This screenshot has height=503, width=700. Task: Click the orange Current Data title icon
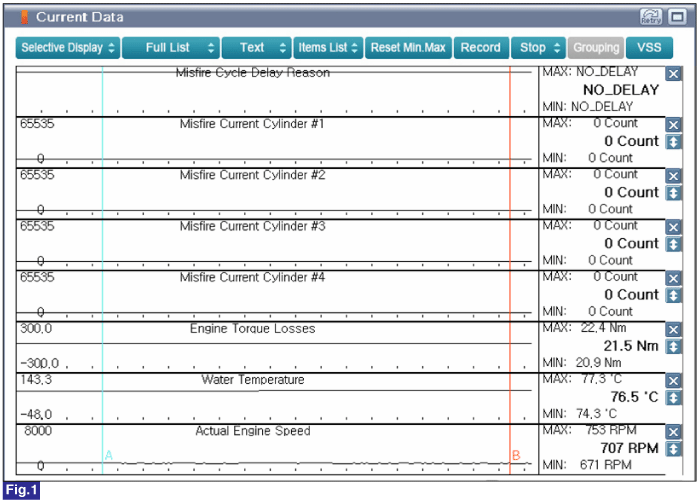click(25, 17)
